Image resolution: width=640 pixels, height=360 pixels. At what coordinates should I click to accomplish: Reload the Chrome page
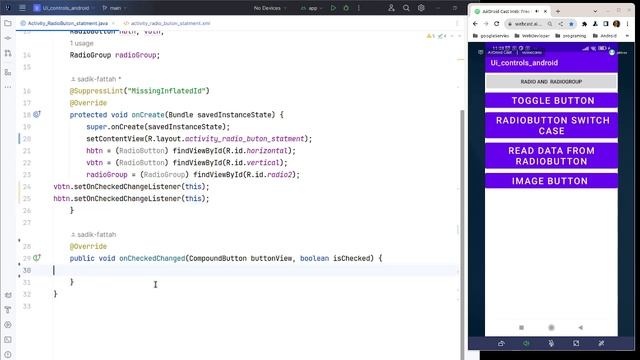coord(497,24)
